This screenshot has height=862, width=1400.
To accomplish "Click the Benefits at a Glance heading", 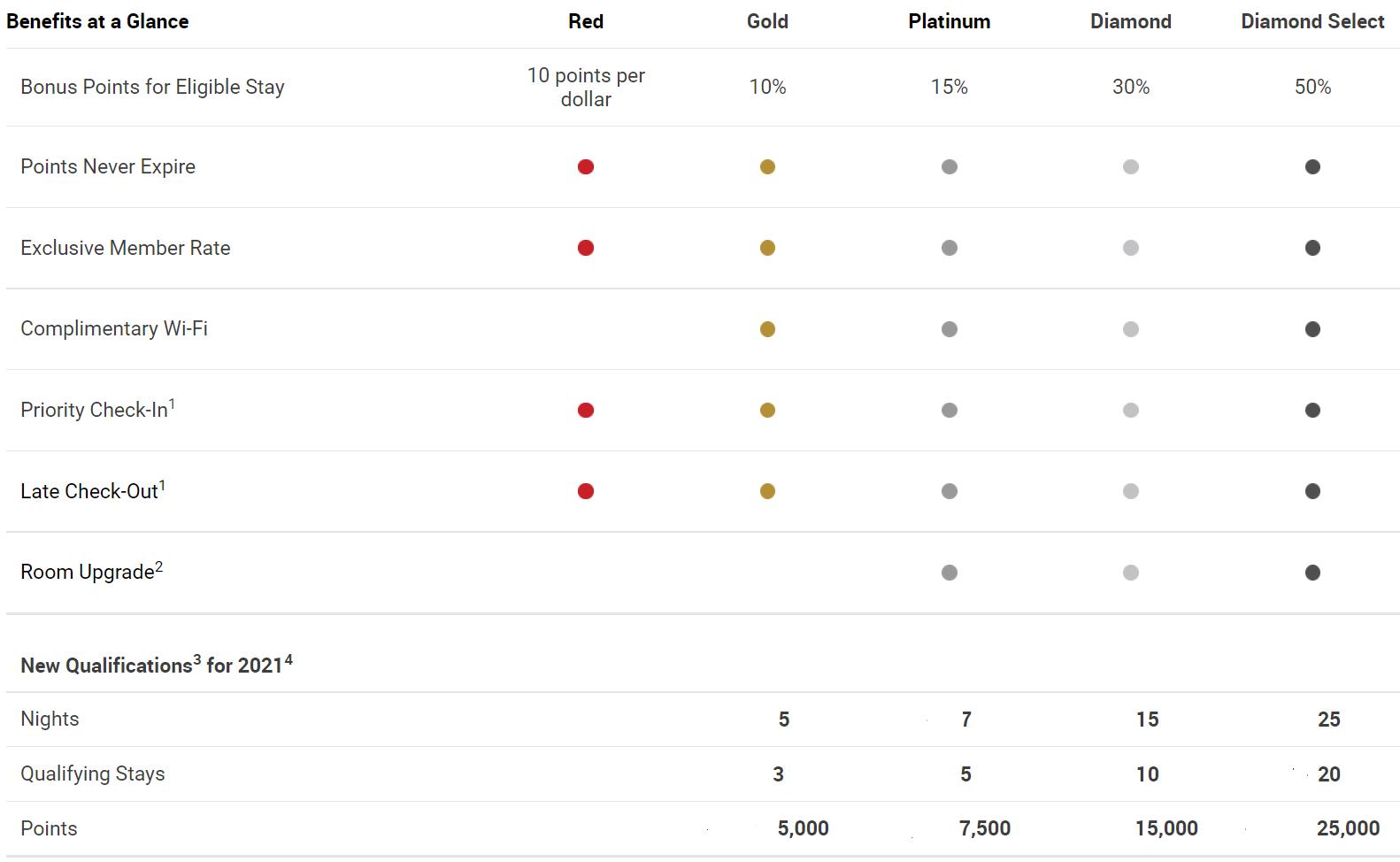I will coord(97,21).
